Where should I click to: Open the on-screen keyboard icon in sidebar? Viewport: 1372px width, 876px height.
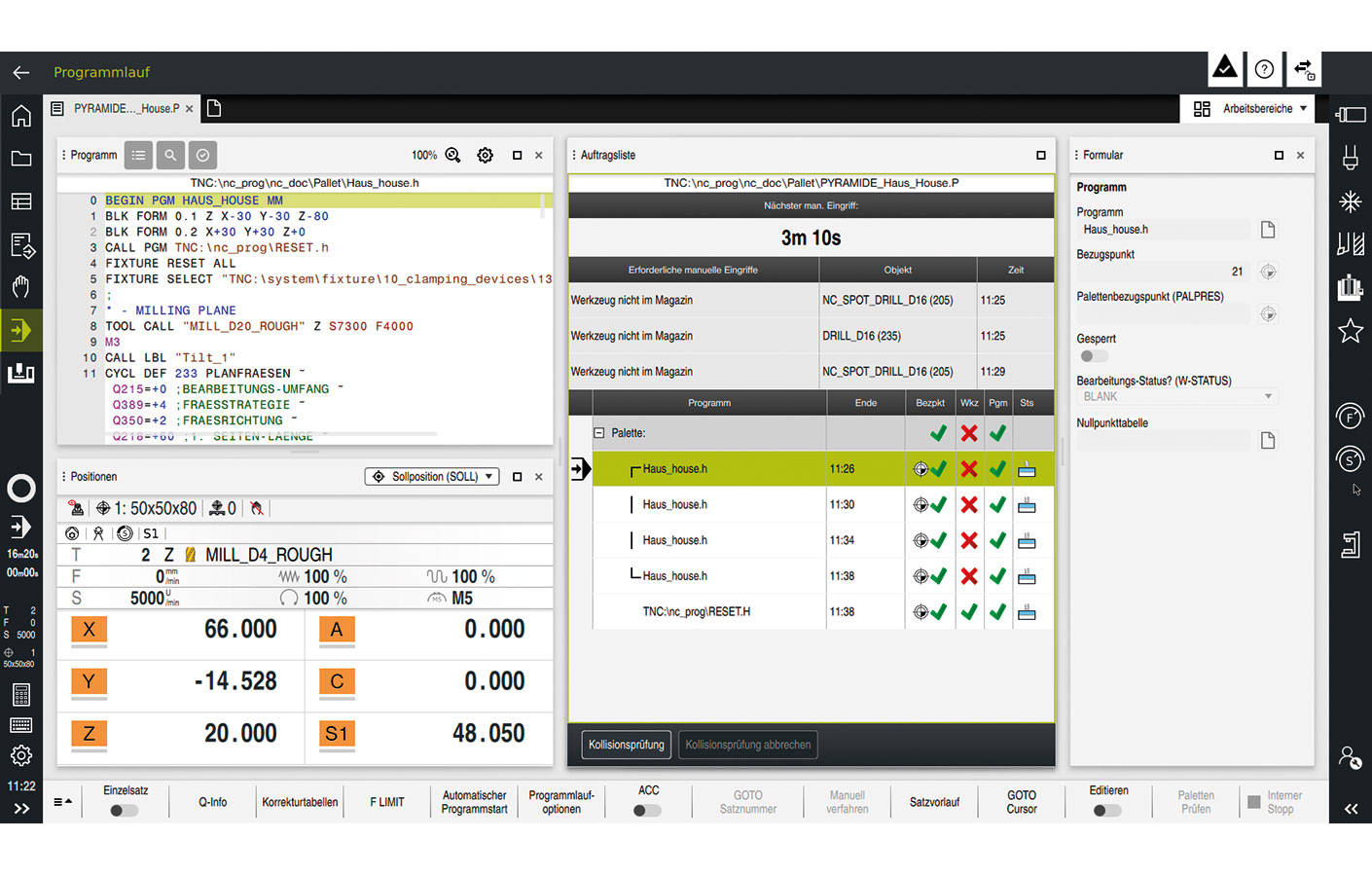21,725
